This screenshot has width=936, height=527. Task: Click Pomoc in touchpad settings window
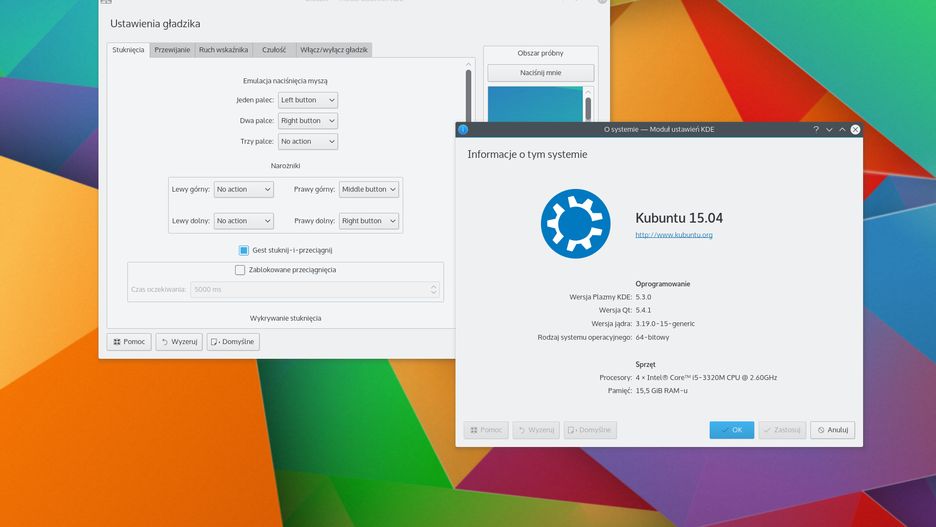pos(129,342)
